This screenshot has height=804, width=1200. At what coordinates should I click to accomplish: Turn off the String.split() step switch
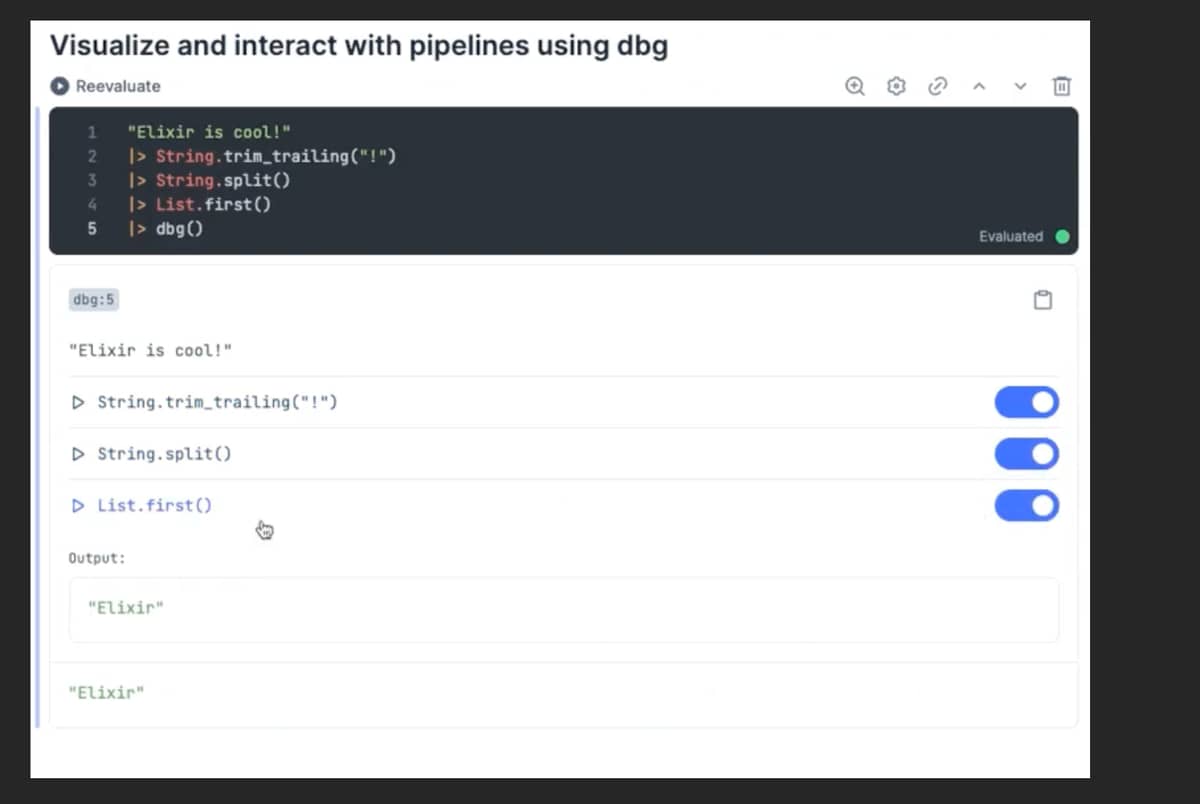coord(1026,454)
